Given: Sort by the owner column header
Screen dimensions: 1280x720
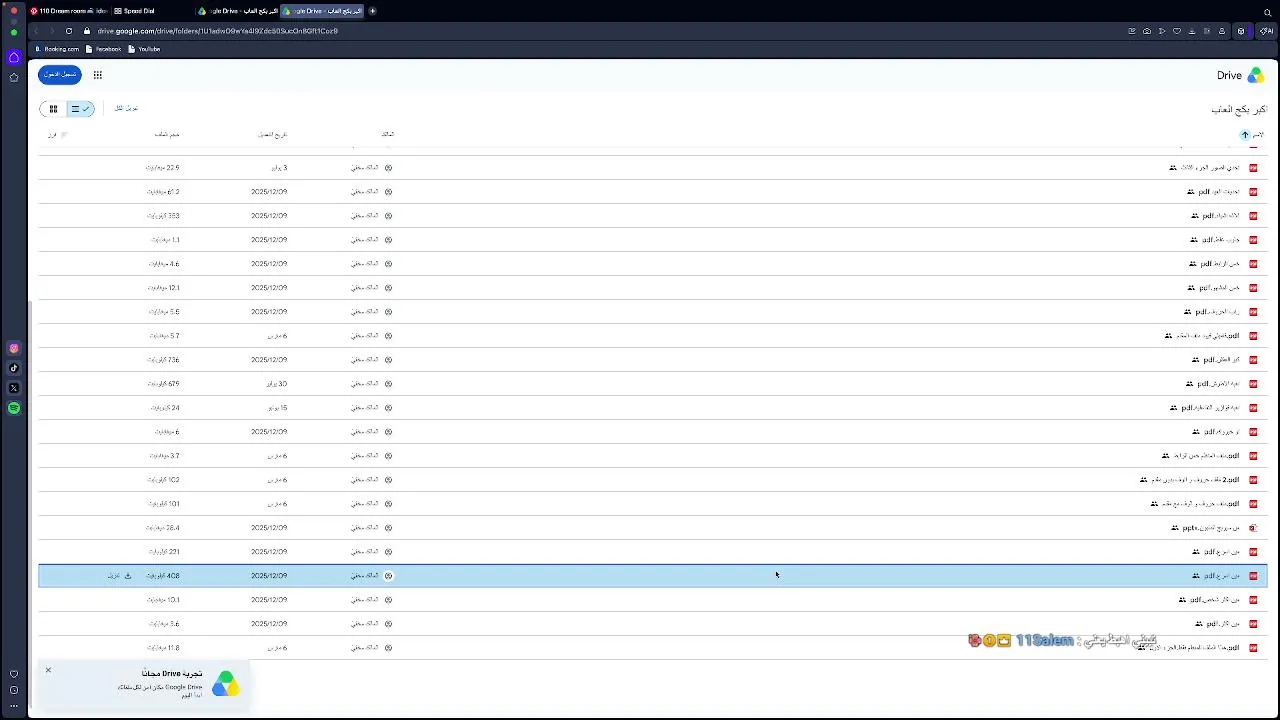Looking at the screenshot, I should click(x=388, y=134).
